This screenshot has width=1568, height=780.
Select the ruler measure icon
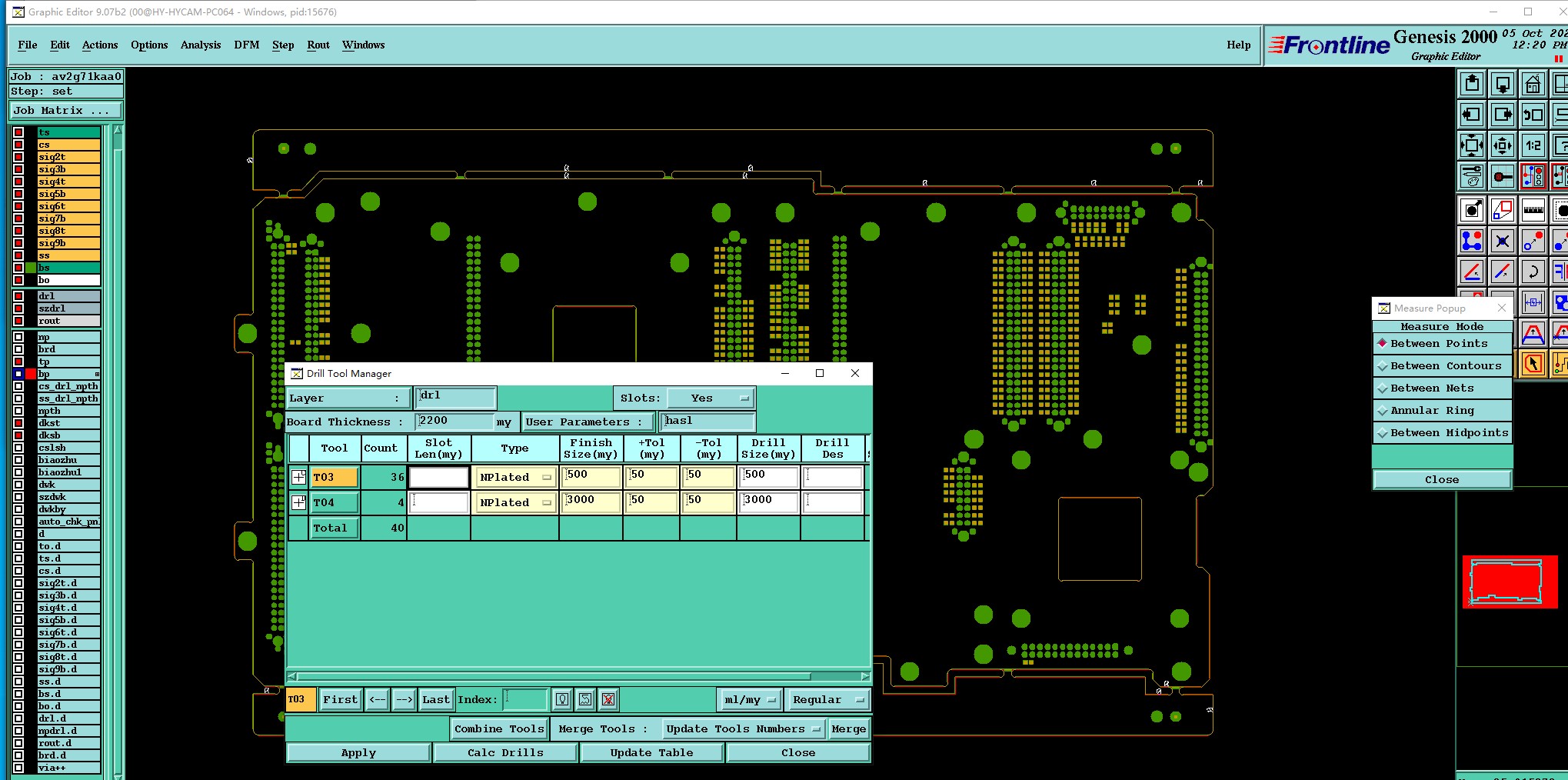point(1533,209)
